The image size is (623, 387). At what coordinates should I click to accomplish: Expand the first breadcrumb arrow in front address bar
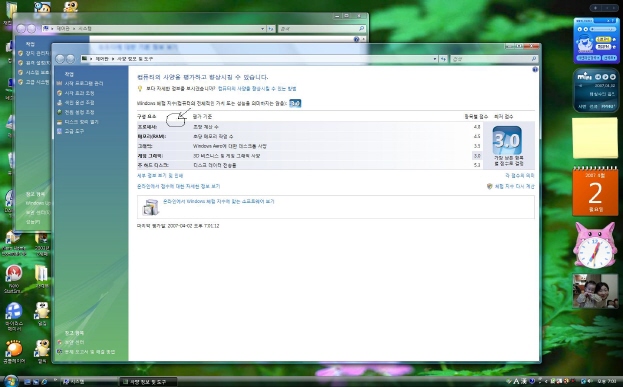[91, 59]
